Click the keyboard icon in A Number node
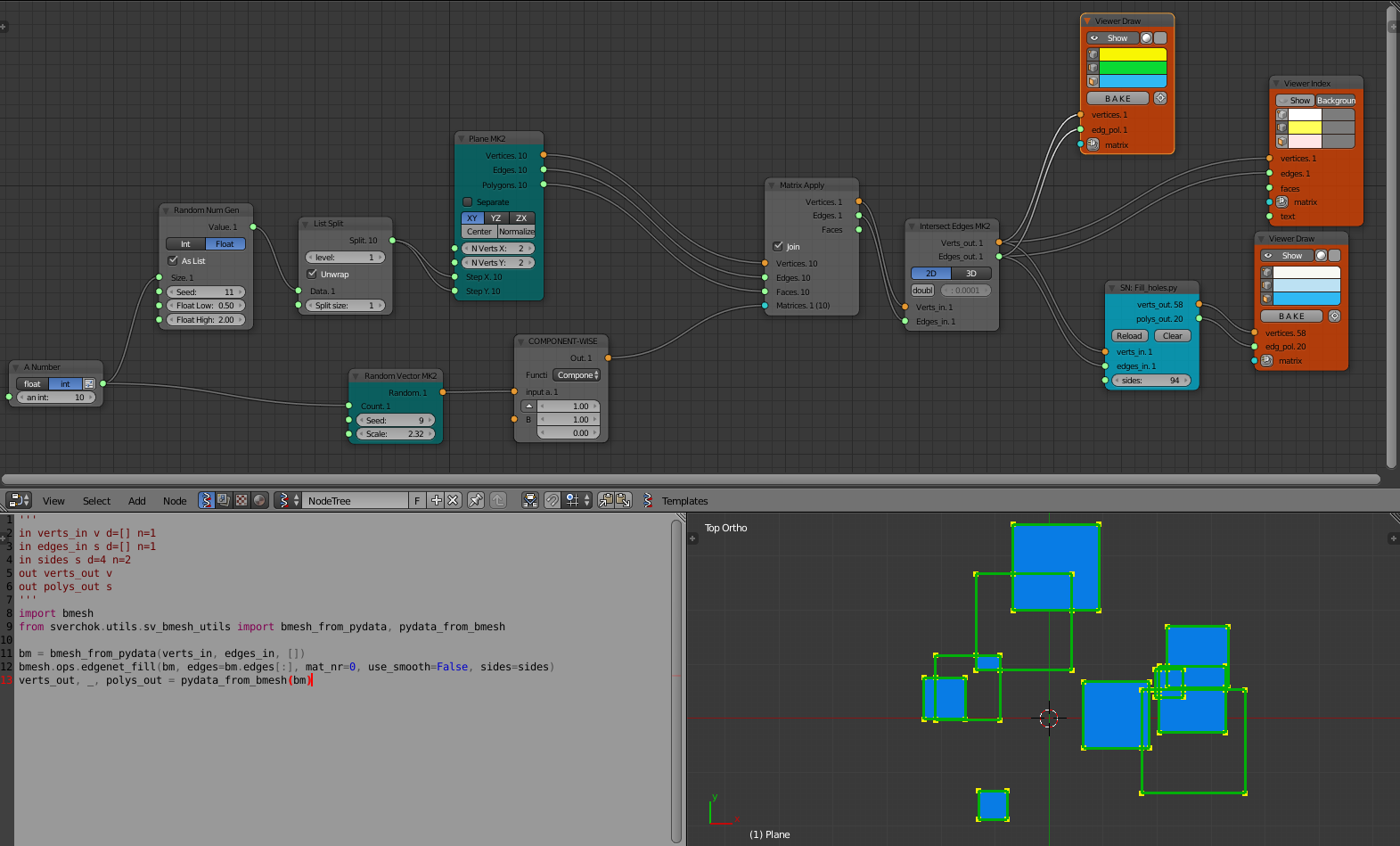Viewport: 1400px width, 846px height. [x=88, y=383]
